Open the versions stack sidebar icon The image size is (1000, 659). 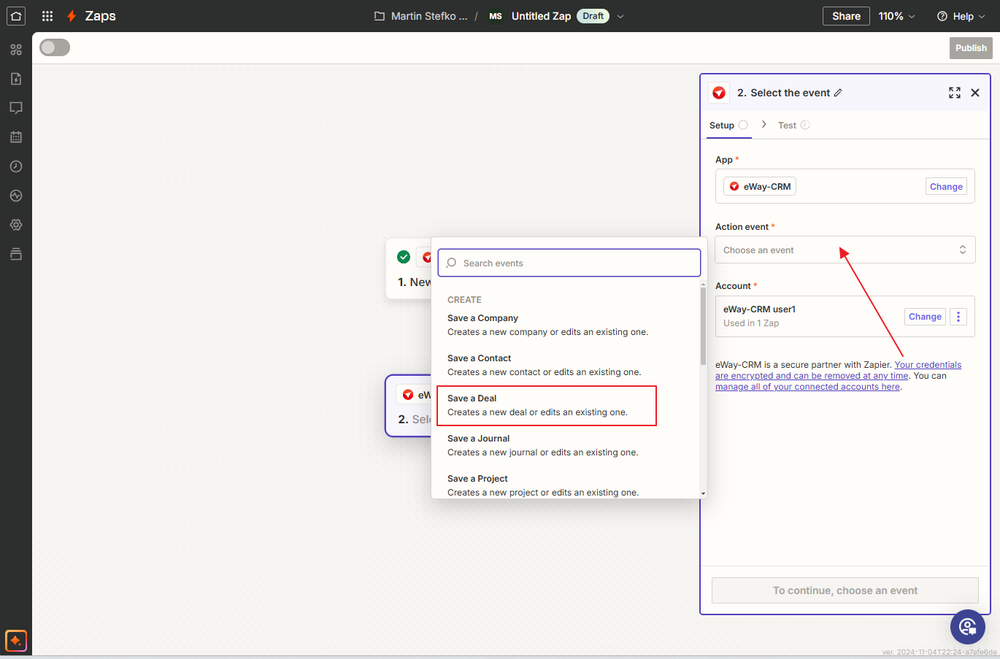point(16,254)
